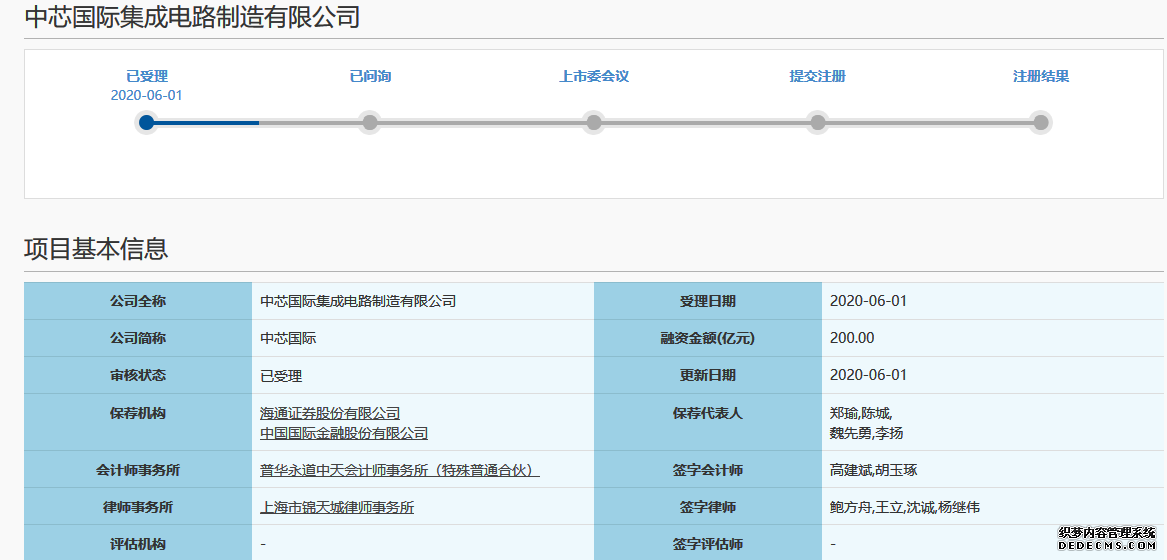Screen dimensions: 1167x560
Task: Open the 海通证券股份有限公司 link
Action: [330, 413]
